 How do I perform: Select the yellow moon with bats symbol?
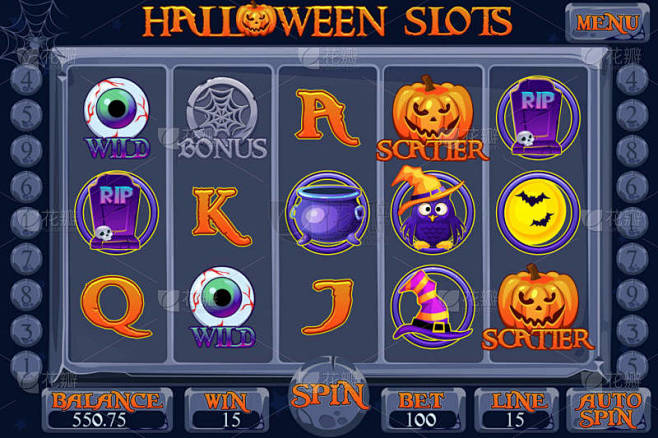538,212
